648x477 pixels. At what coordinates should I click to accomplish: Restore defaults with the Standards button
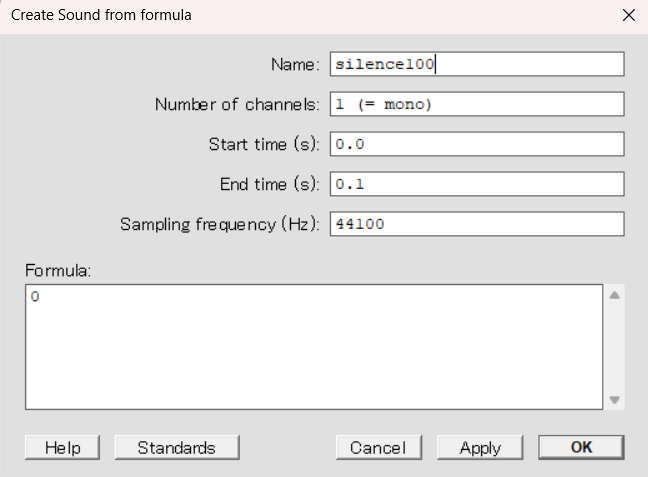pos(177,448)
